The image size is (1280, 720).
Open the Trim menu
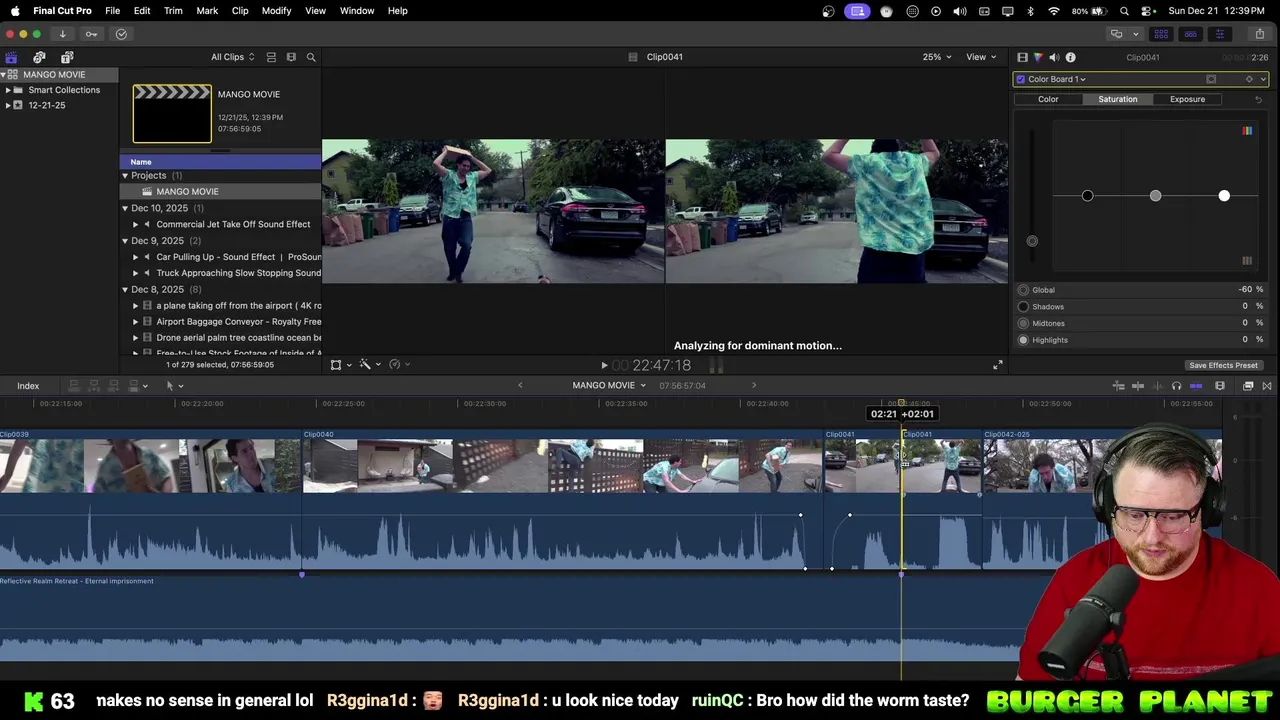pos(173,11)
